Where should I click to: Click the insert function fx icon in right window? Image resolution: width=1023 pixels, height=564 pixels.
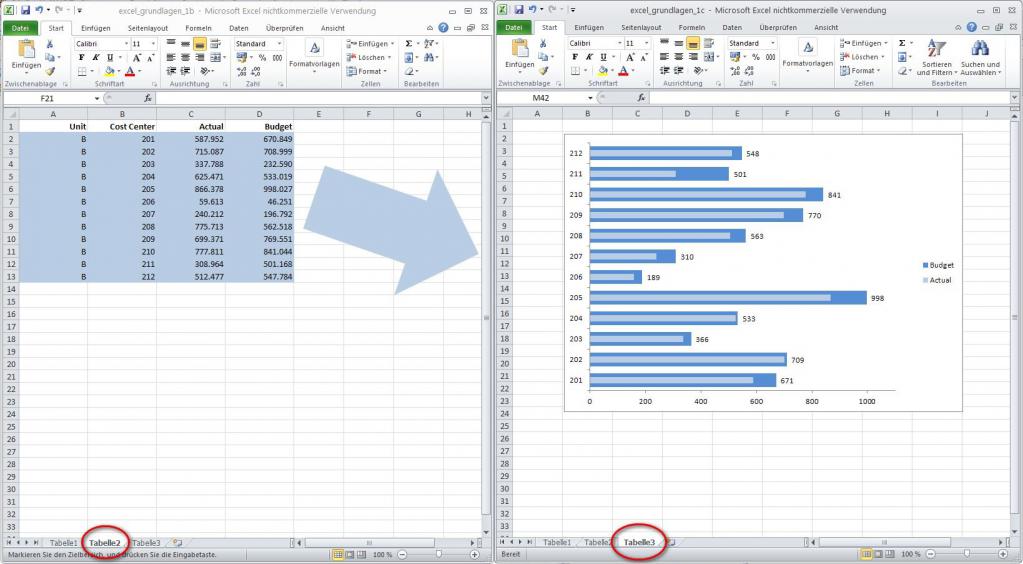point(641,98)
